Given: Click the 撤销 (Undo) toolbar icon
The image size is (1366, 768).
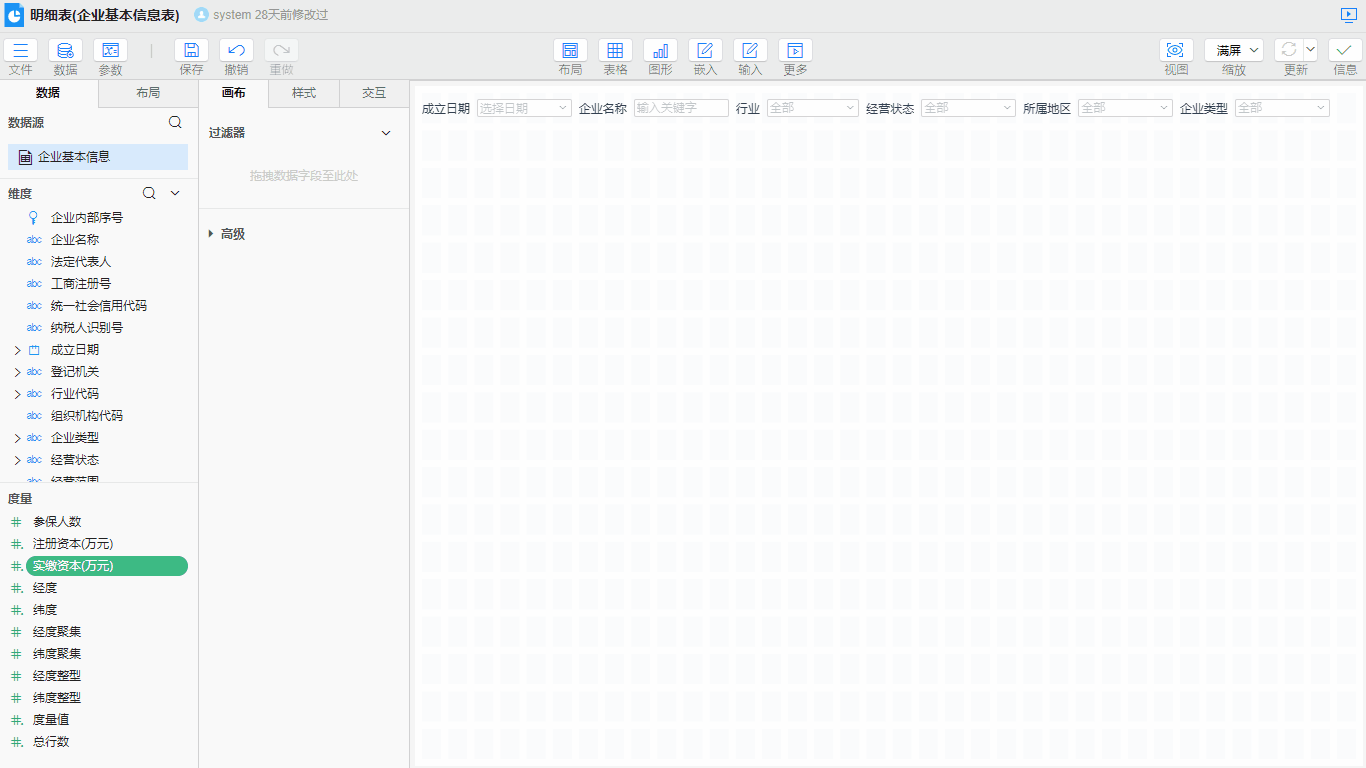Looking at the screenshot, I should tap(236, 51).
